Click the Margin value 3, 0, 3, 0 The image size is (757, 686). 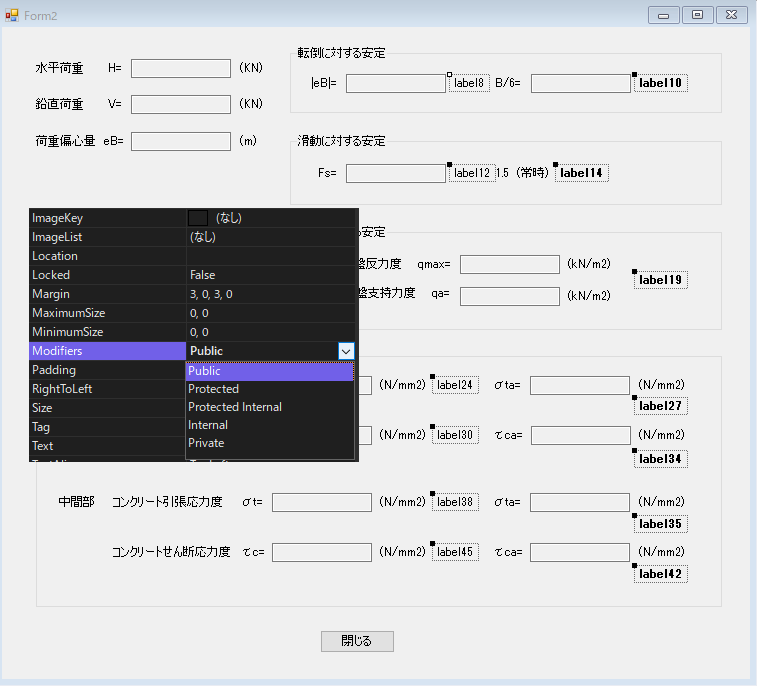click(x=211, y=294)
